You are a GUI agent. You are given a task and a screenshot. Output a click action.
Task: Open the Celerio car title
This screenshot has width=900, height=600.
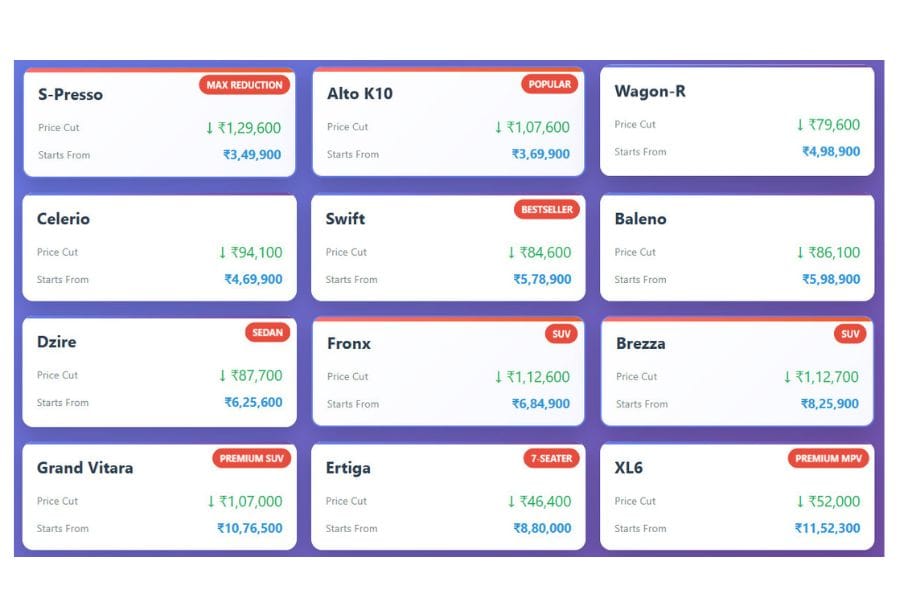click(x=63, y=219)
